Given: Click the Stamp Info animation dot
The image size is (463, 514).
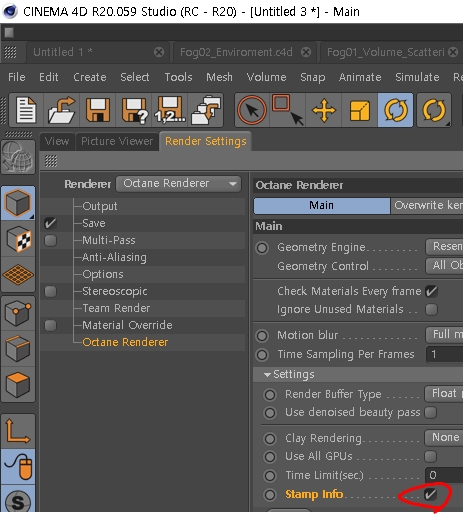Looking at the screenshot, I should click(270, 494).
